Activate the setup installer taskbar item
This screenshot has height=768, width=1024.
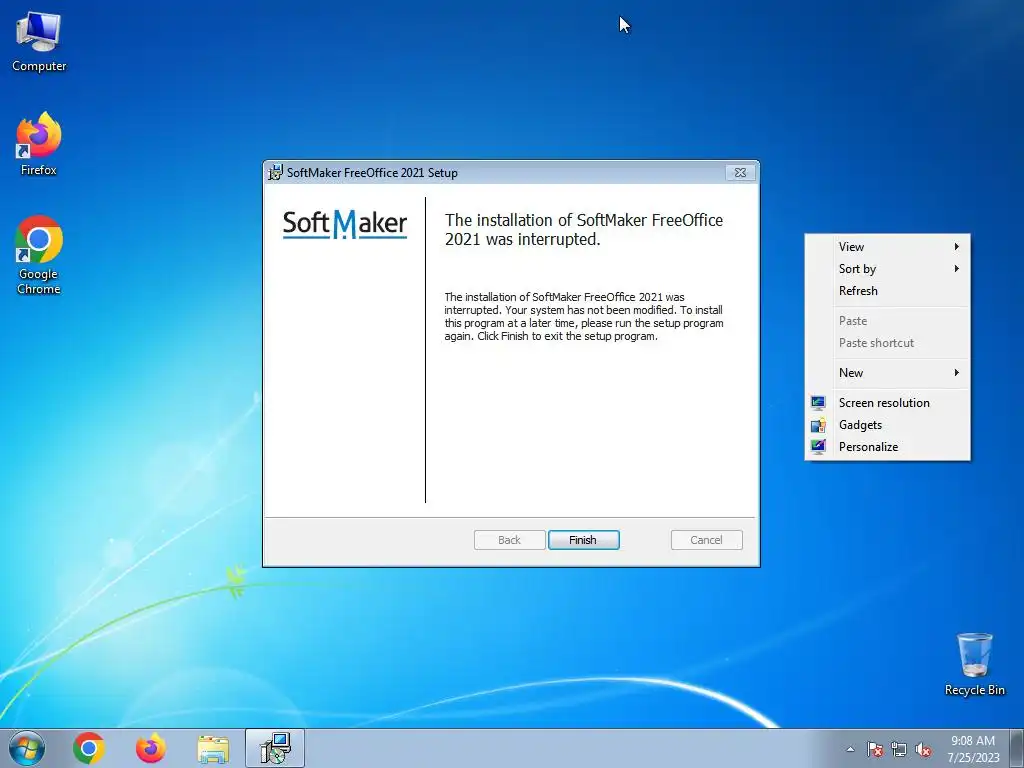pos(275,748)
